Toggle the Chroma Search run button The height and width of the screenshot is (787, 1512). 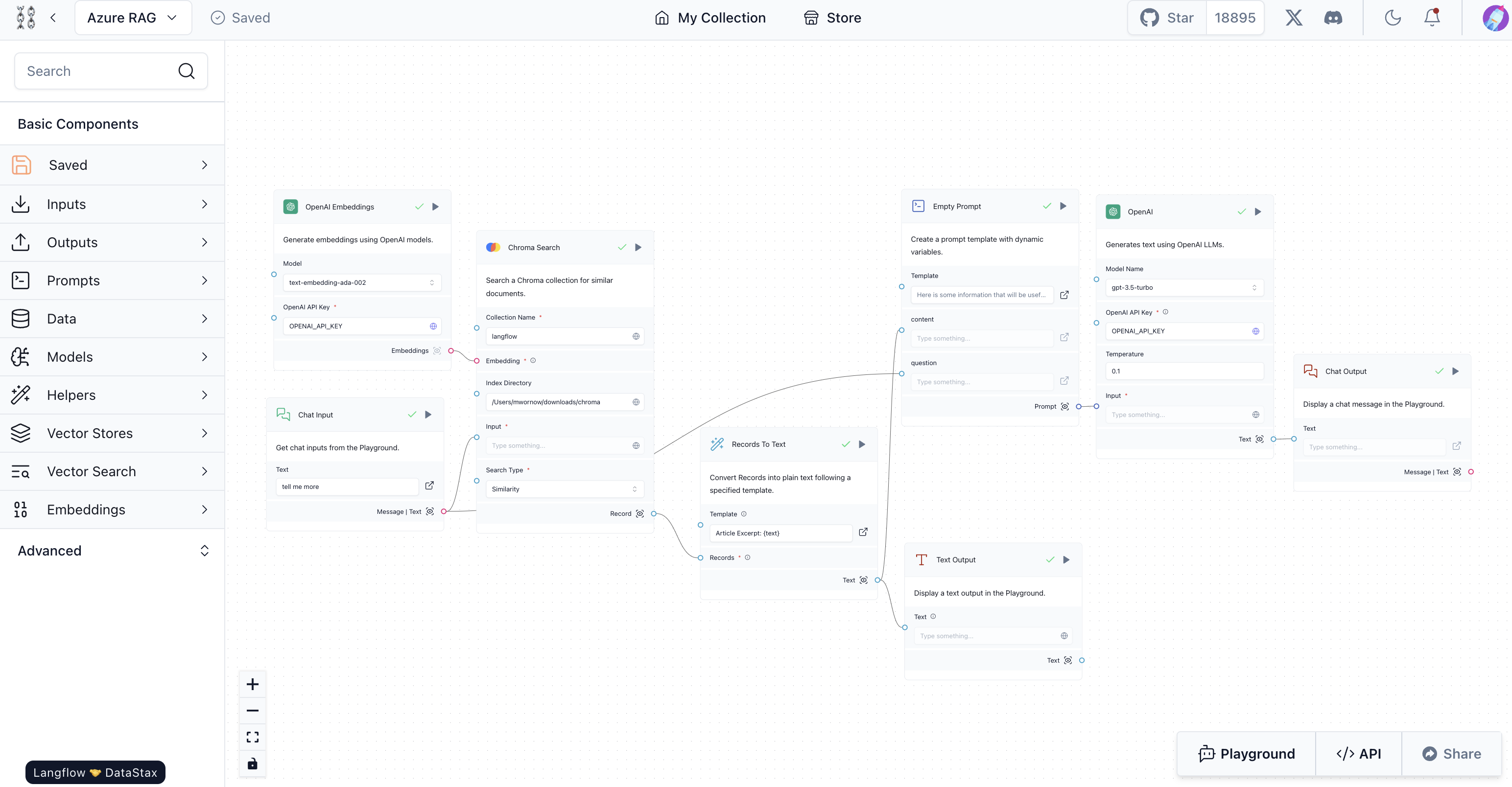click(x=638, y=247)
